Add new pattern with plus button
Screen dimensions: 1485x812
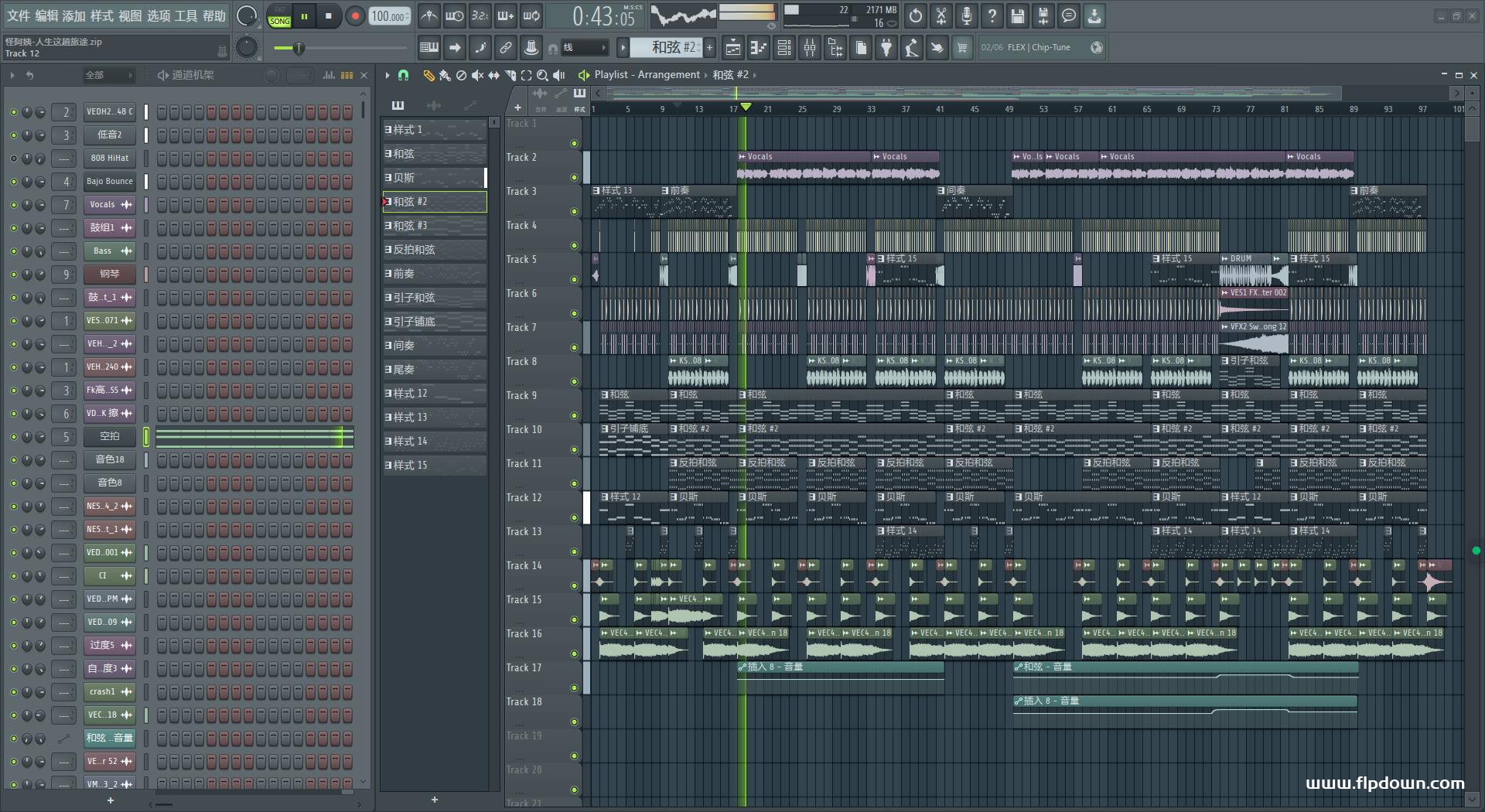point(709,48)
